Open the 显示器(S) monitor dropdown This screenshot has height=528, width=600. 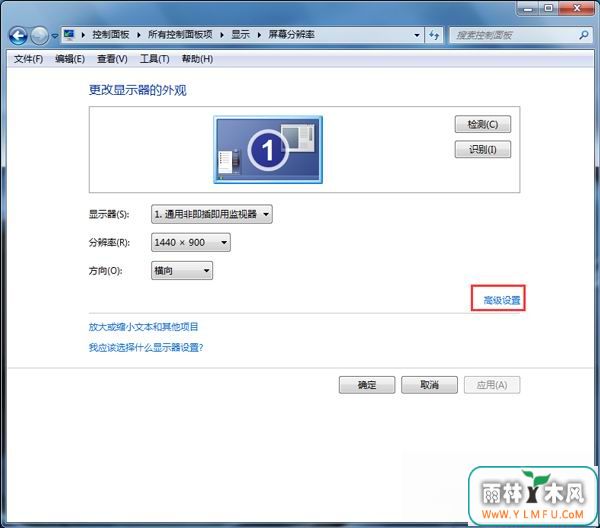click(212, 214)
